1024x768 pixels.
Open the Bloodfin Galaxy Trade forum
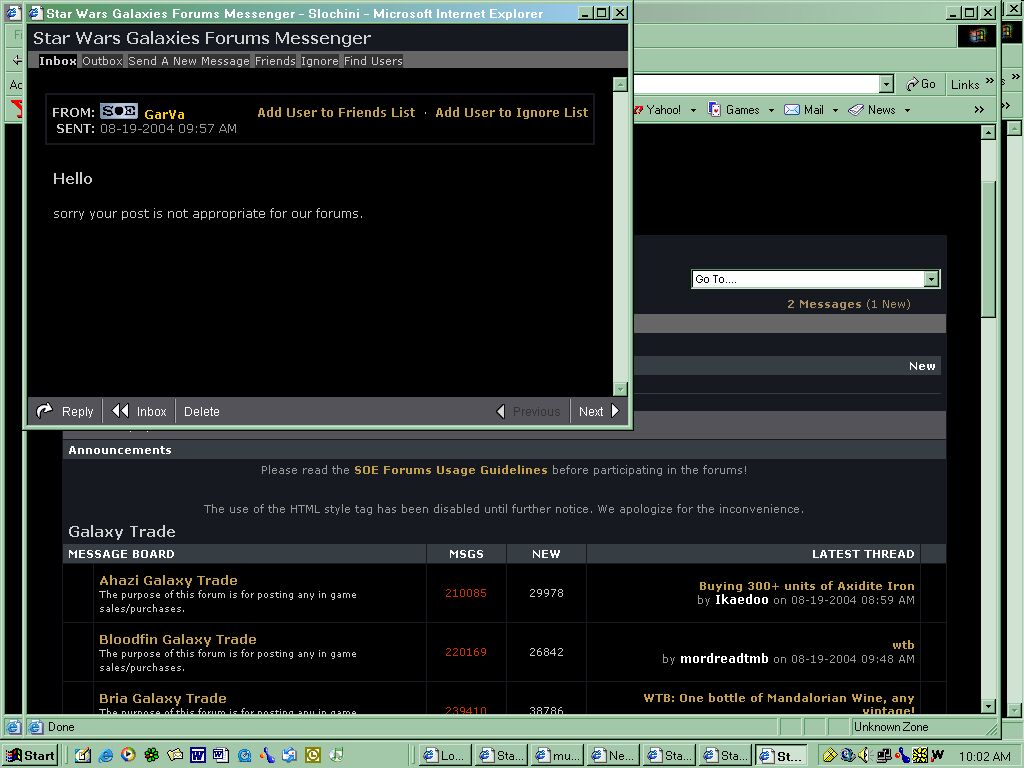click(178, 639)
